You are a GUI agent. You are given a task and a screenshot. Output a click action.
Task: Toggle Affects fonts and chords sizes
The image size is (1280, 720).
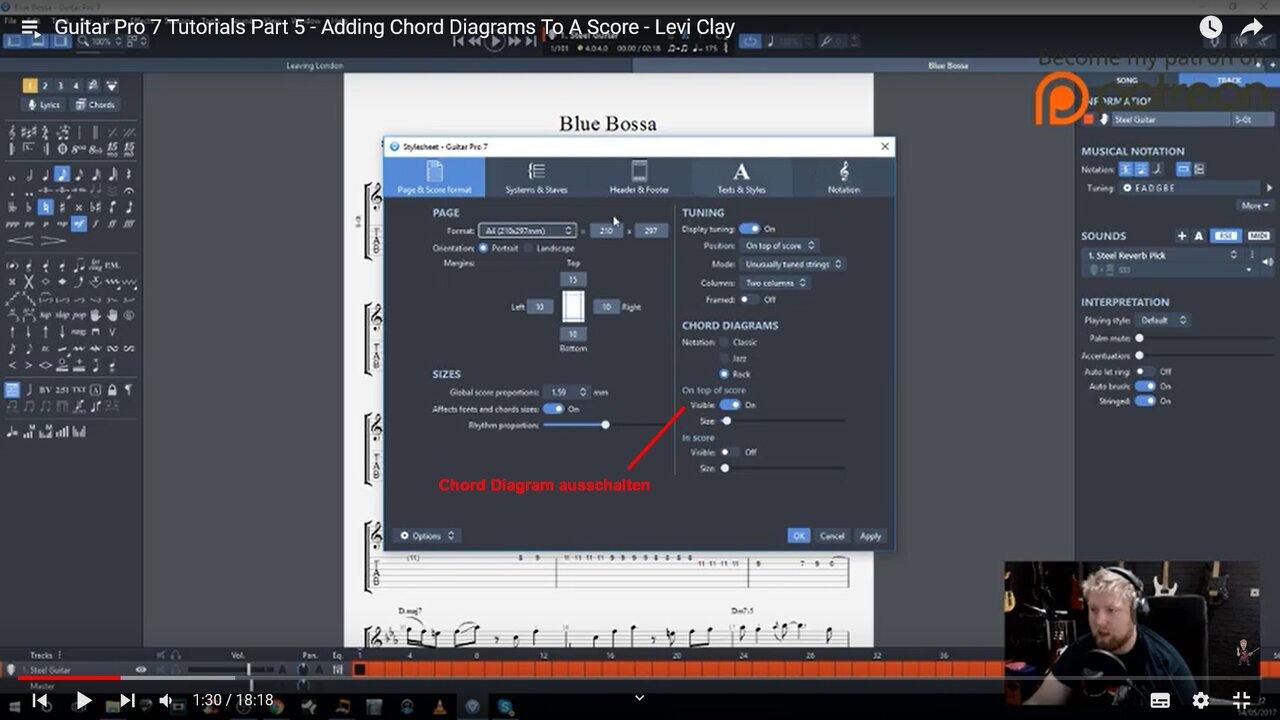tap(553, 409)
